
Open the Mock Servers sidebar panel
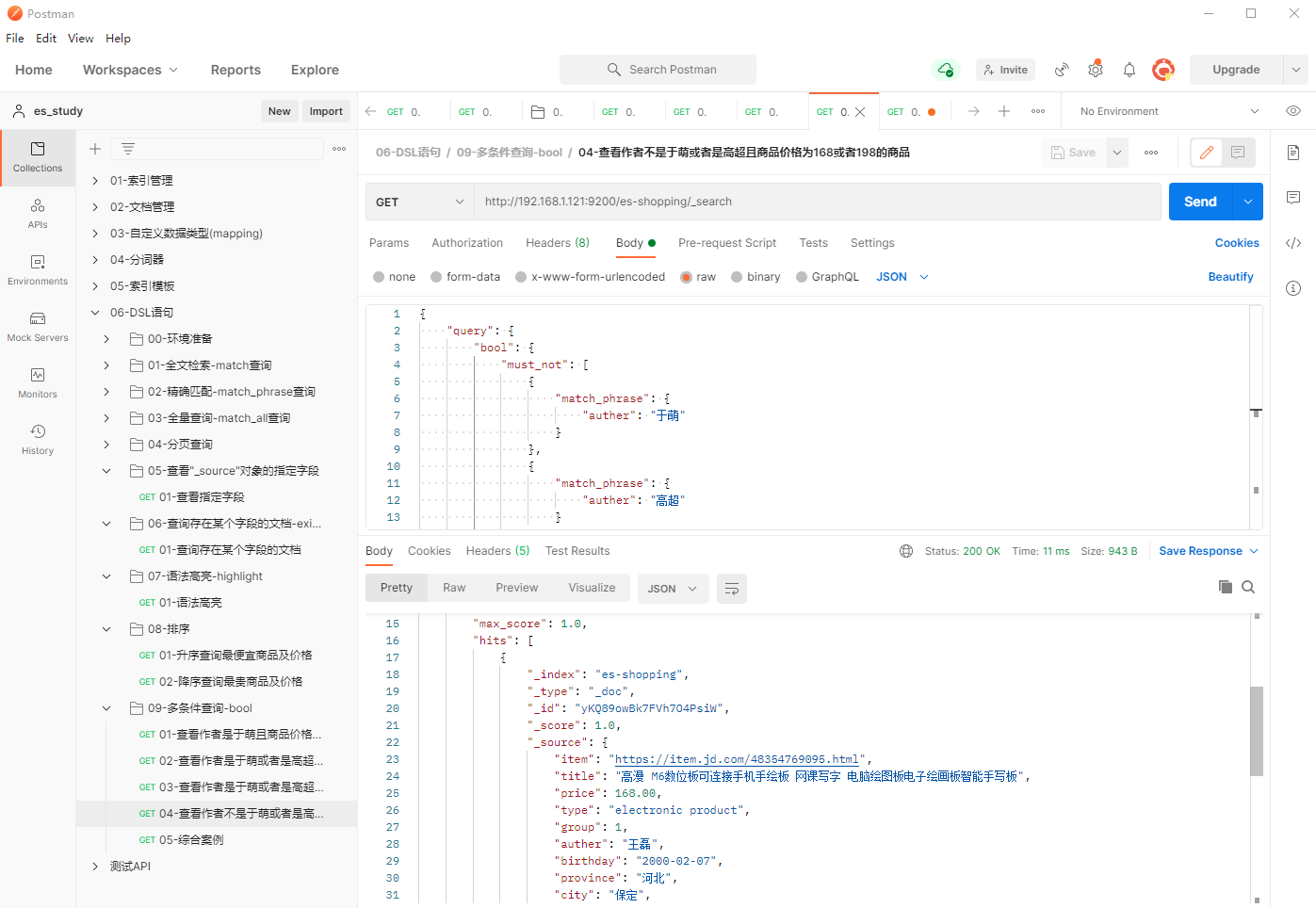tap(38, 326)
